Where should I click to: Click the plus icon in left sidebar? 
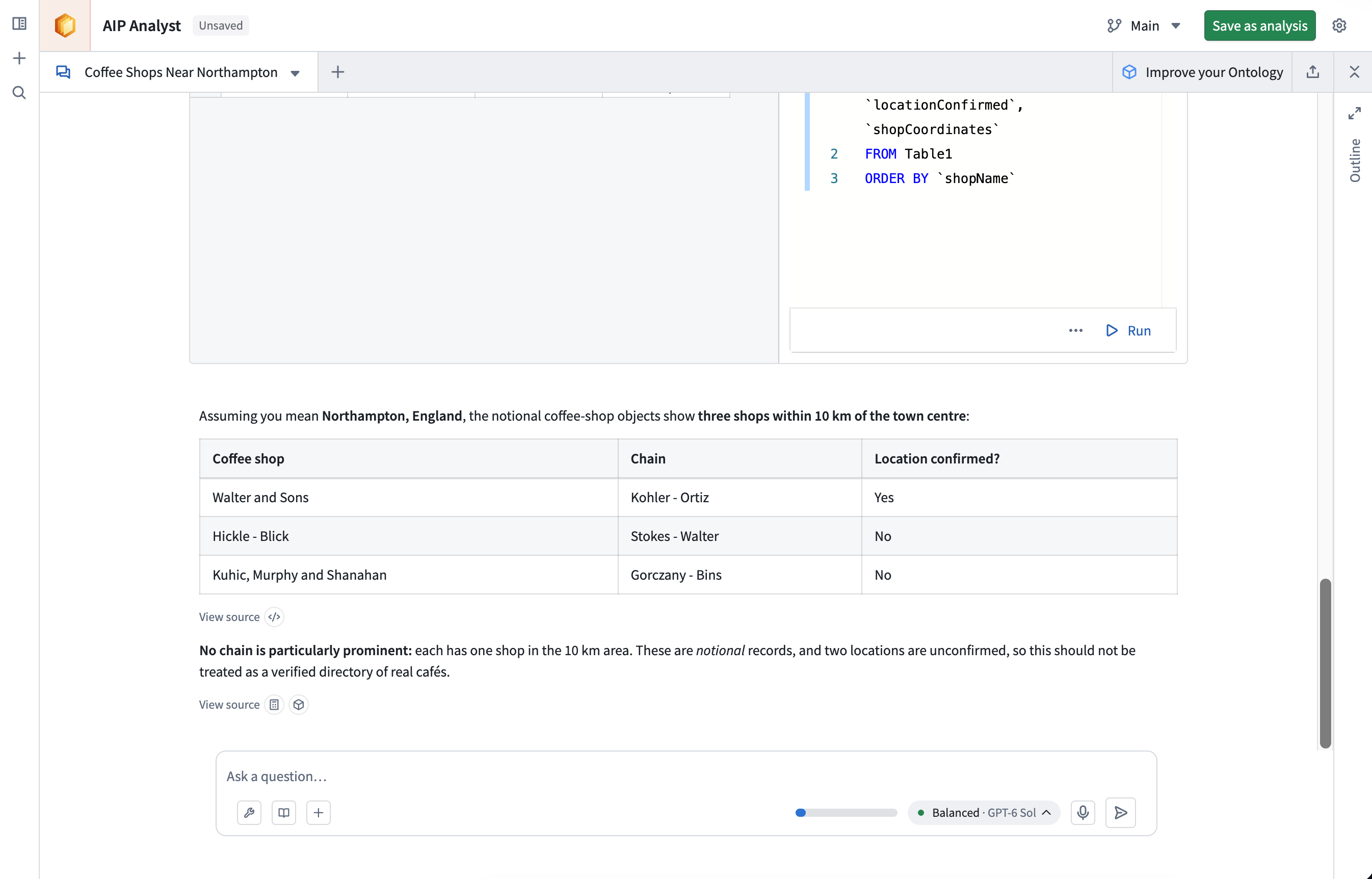pyautogui.click(x=19, y=58)
